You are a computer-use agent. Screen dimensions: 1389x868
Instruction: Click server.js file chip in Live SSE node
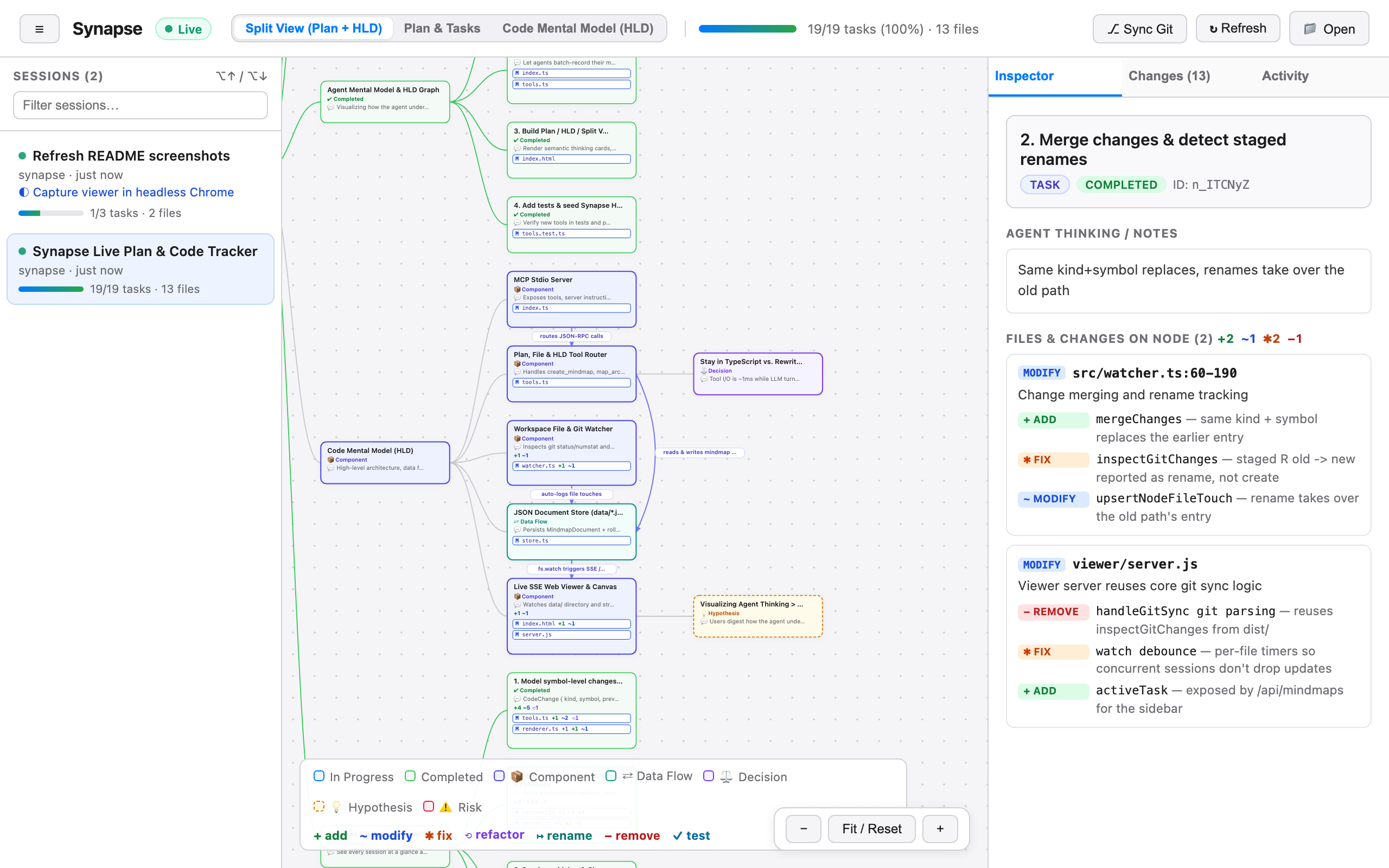(571, 635)
